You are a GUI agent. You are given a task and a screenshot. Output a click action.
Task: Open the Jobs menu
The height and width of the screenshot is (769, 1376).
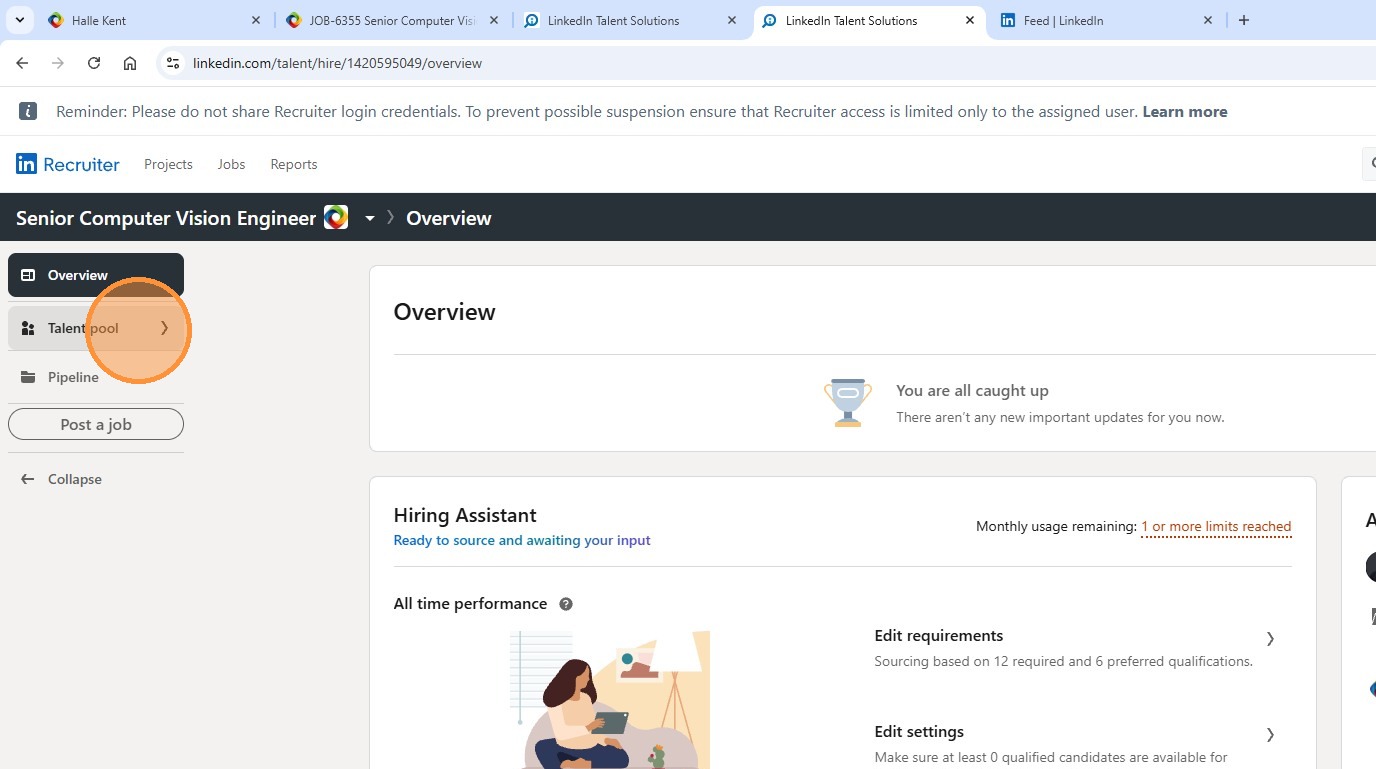click(x=231, y=164)
